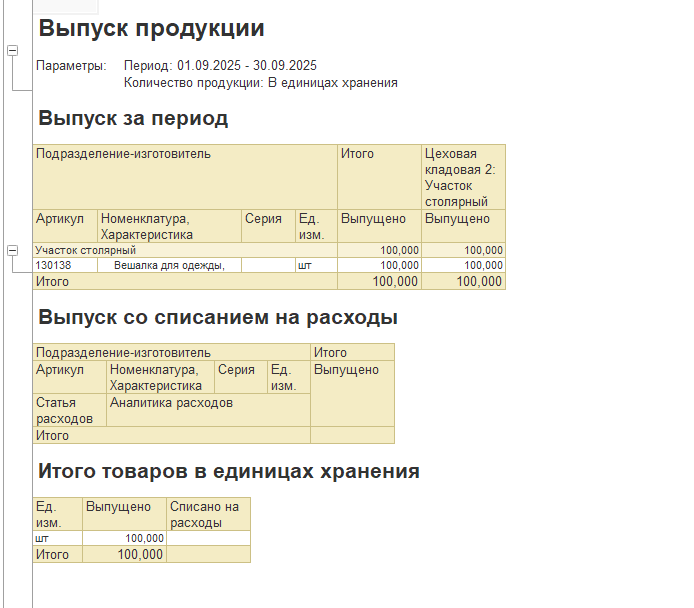This screenshot has height=608, width=694.
Task: Select the Цеховая кладовая 2 column header
Action: (x=462, y=177)
